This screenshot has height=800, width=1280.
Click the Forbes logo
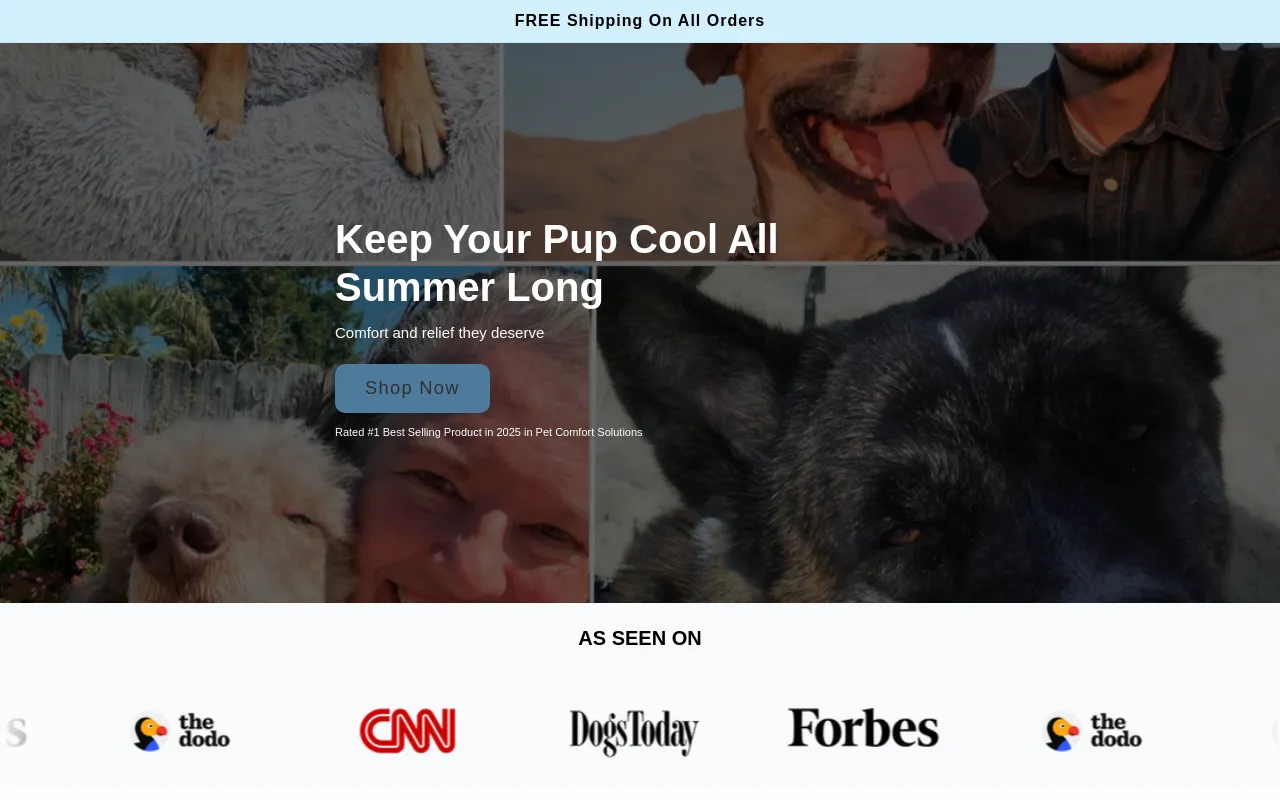[x=863, y=729]
